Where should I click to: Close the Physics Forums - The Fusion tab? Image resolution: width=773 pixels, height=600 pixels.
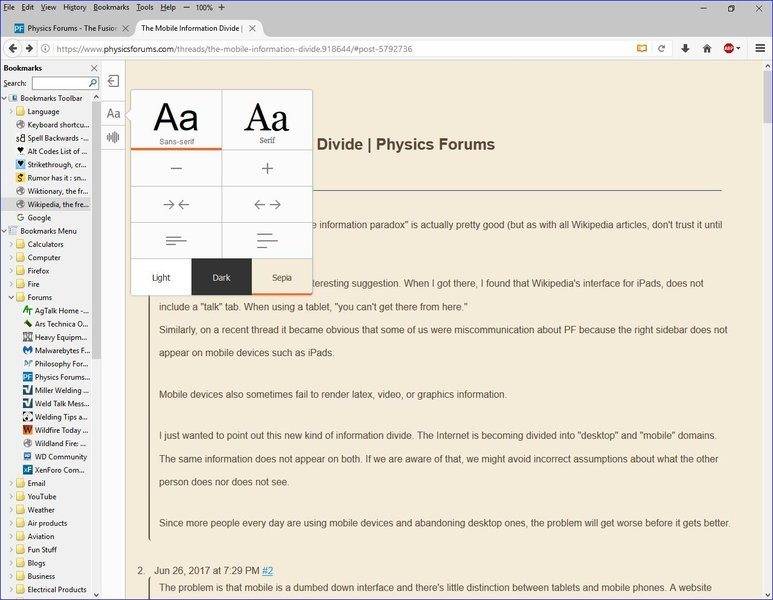pyautogui.click(x=126, y=29)
